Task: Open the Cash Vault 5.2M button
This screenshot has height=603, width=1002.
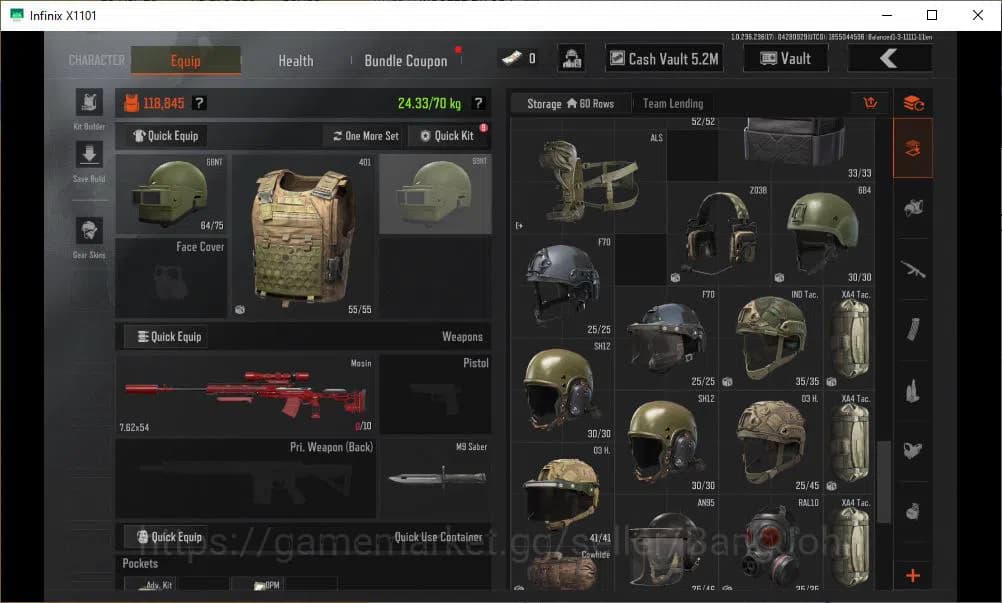Action: click(664, 59)
